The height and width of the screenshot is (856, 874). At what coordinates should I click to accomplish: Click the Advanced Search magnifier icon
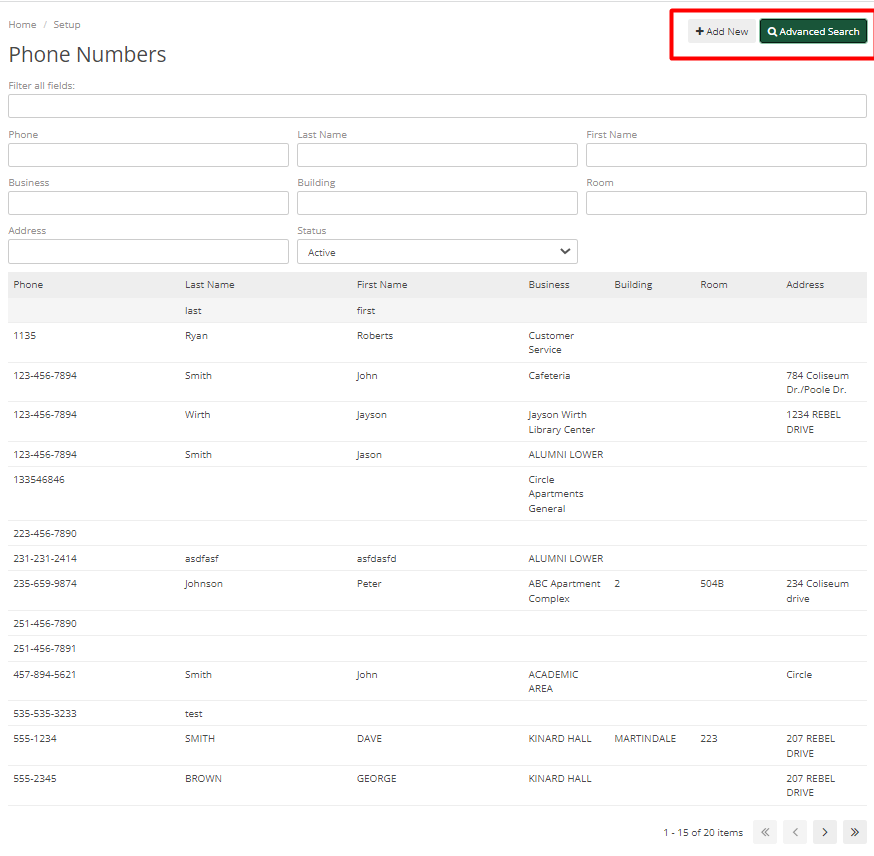[x=775, y=31]
